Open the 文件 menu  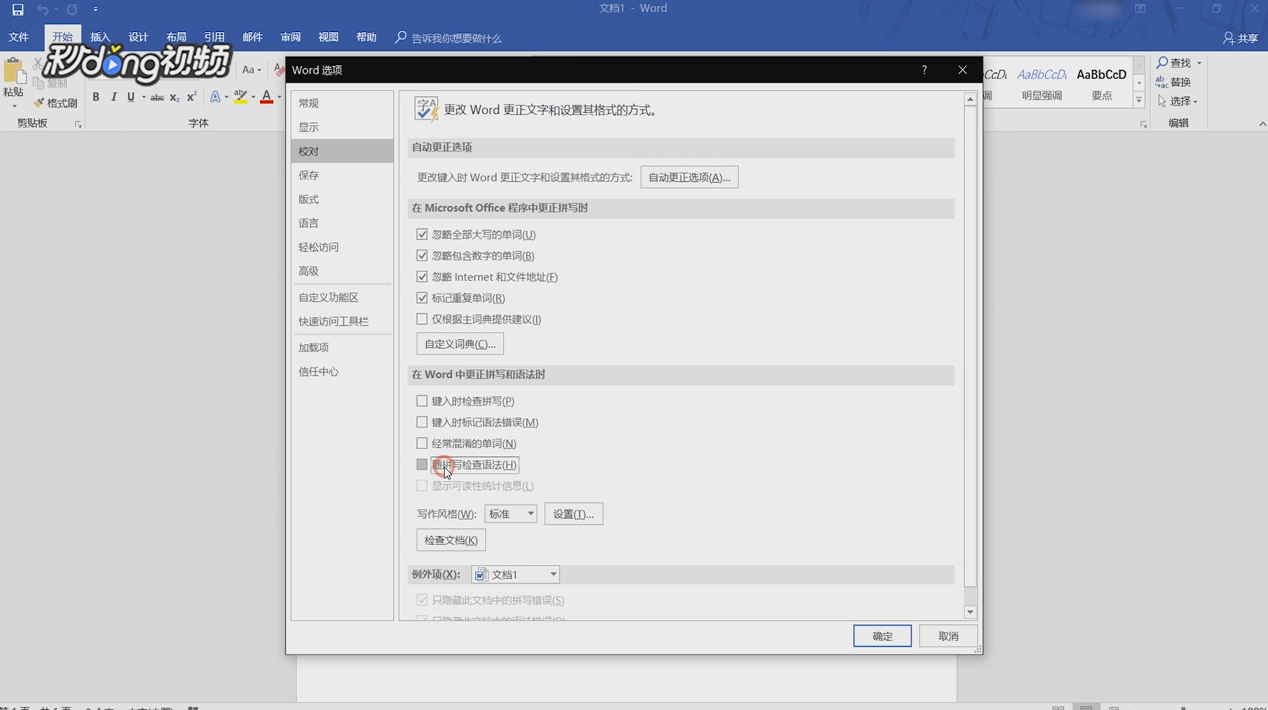tap(19, 38)
